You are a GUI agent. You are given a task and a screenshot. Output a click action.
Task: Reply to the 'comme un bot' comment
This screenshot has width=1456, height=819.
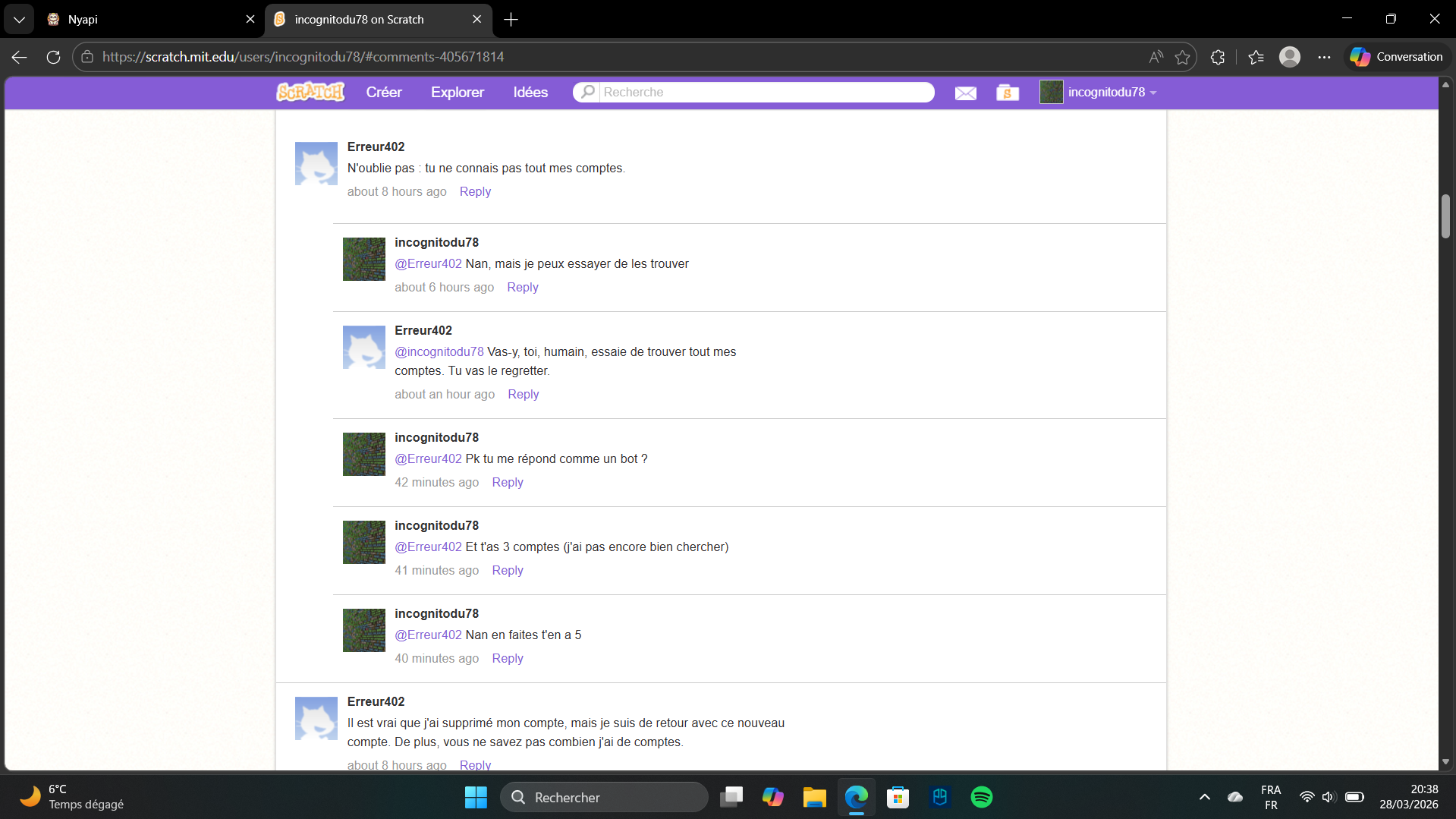coord(507,482)
